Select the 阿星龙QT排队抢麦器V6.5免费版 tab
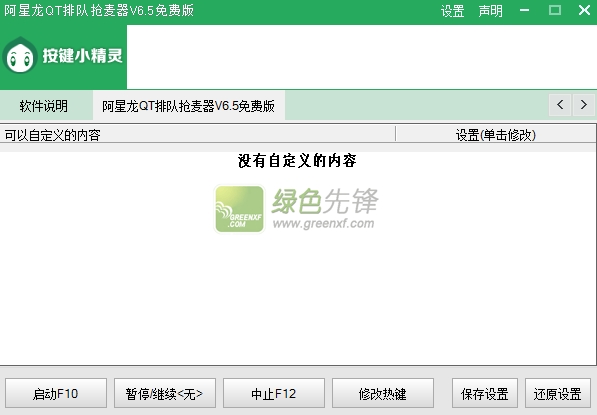Screen dimensions: 597x415 click(189, 106)
